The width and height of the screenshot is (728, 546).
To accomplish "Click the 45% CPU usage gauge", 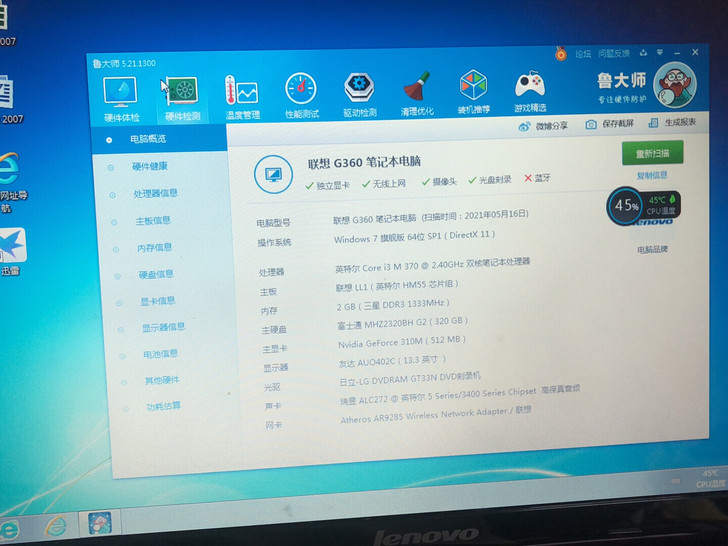I will point(625,206).
